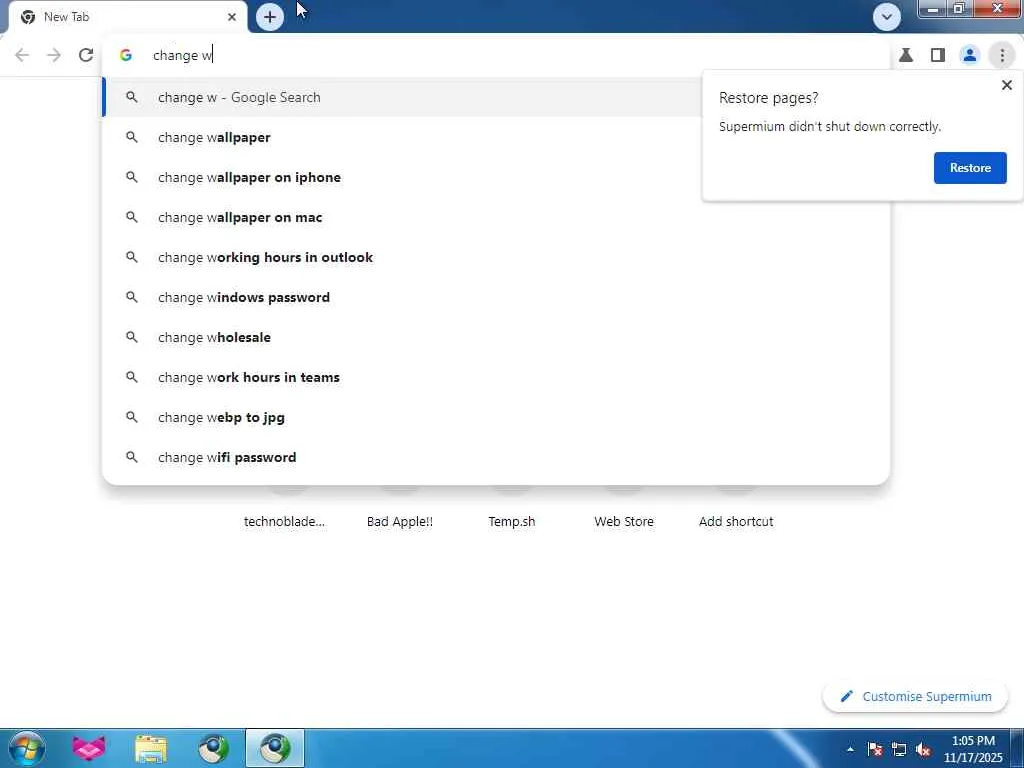Click search icon beside 'change webp to jpg'
Viewport: 1024px width, 768px height.
pos(132,417)
